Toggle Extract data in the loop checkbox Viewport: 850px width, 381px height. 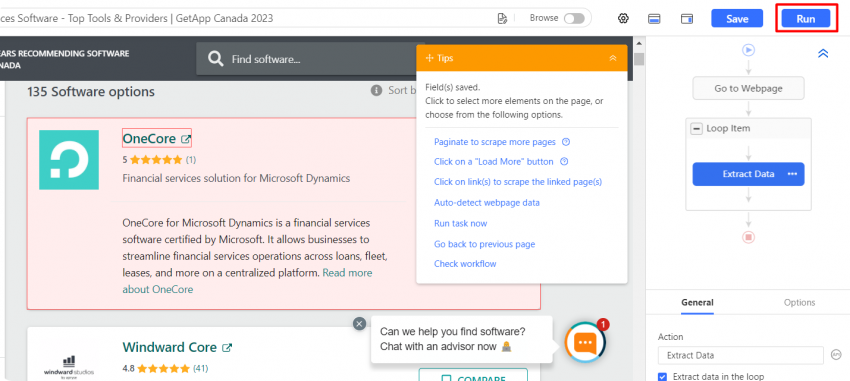pos(662,377)
